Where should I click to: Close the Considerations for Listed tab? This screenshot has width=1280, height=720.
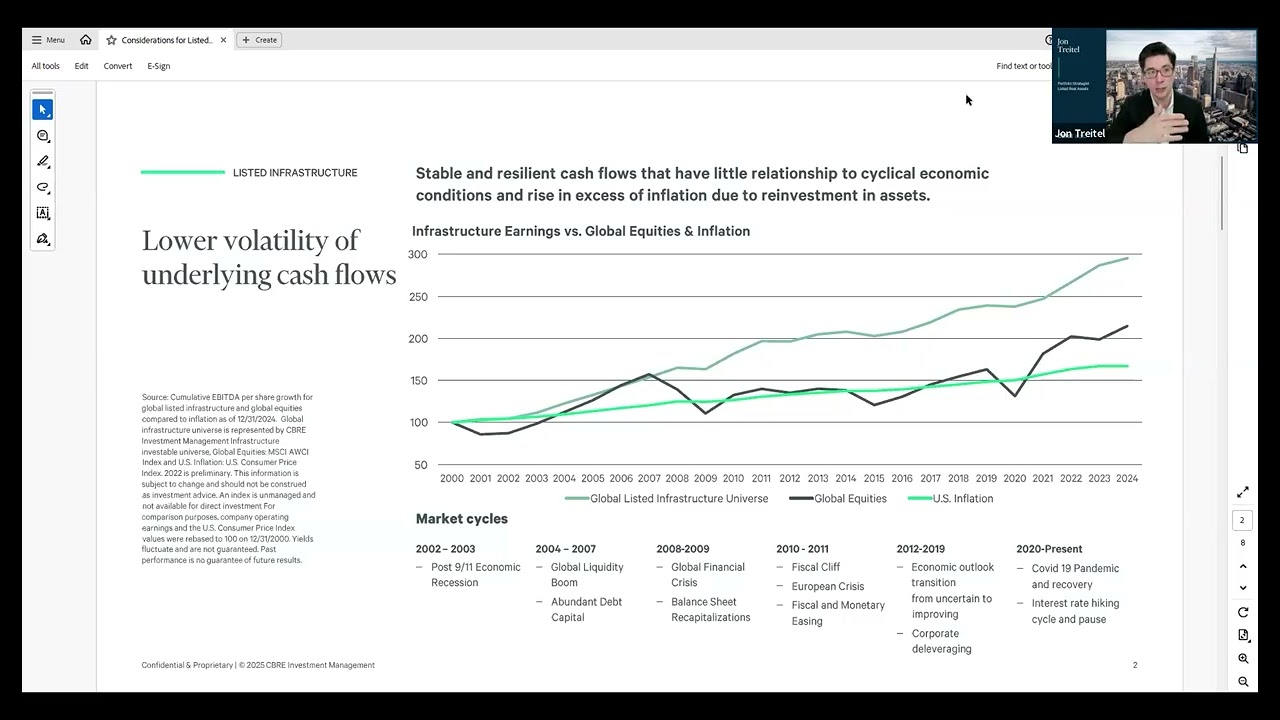[223, 40]
